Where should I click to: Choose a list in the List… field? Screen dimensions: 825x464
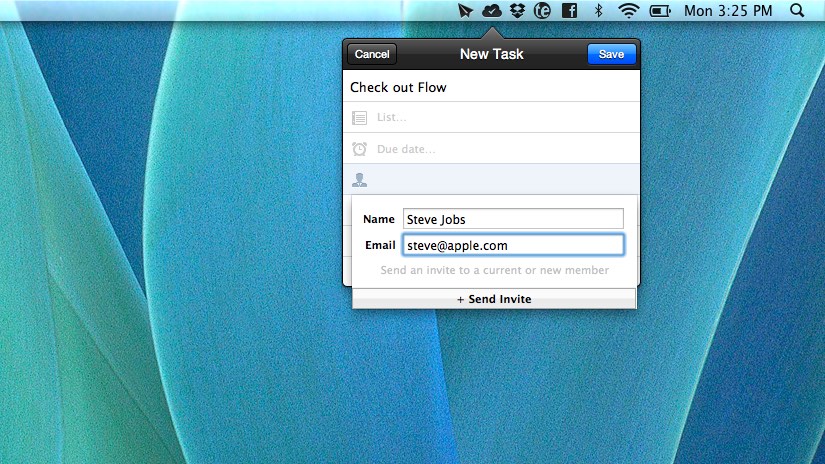click(491, 117)
